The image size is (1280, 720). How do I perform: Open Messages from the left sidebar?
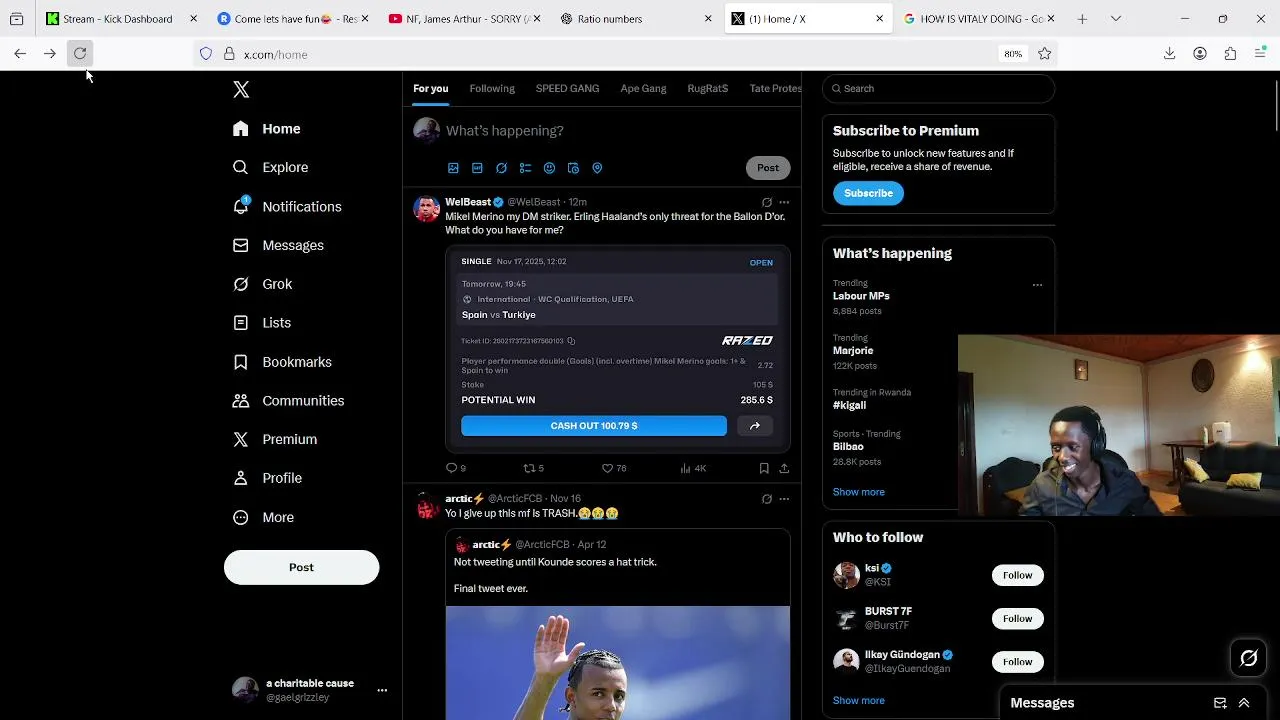[x=279, y=245]
